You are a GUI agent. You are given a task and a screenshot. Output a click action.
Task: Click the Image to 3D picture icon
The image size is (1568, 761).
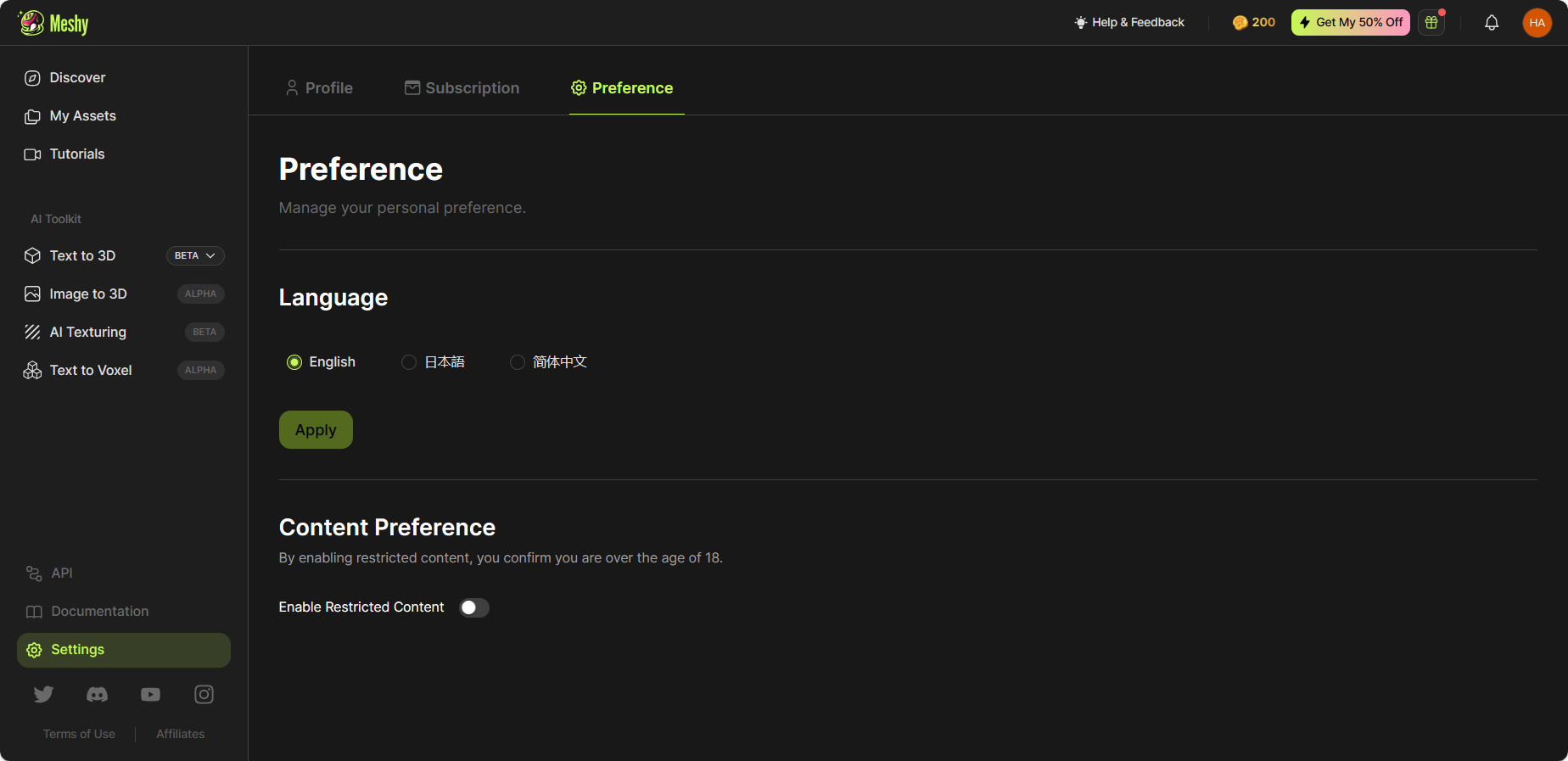32,294
